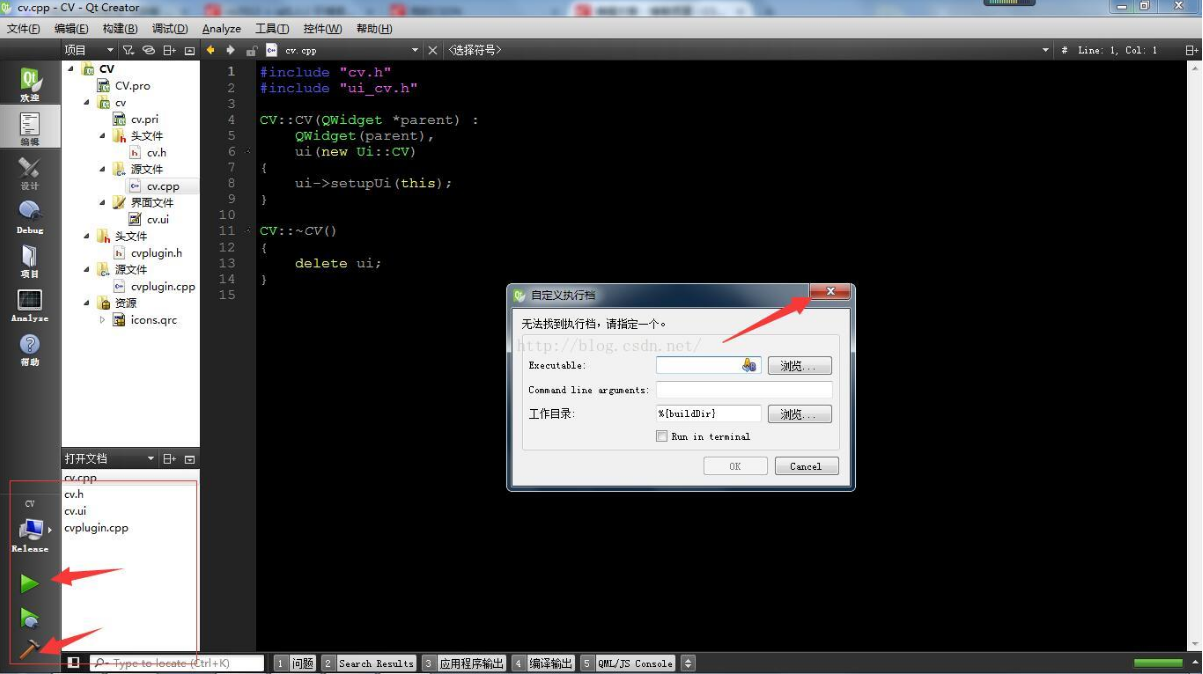Screen dimensions: 1203x674
Task: Close the open documents pane
Action: (x=189, y=459)
